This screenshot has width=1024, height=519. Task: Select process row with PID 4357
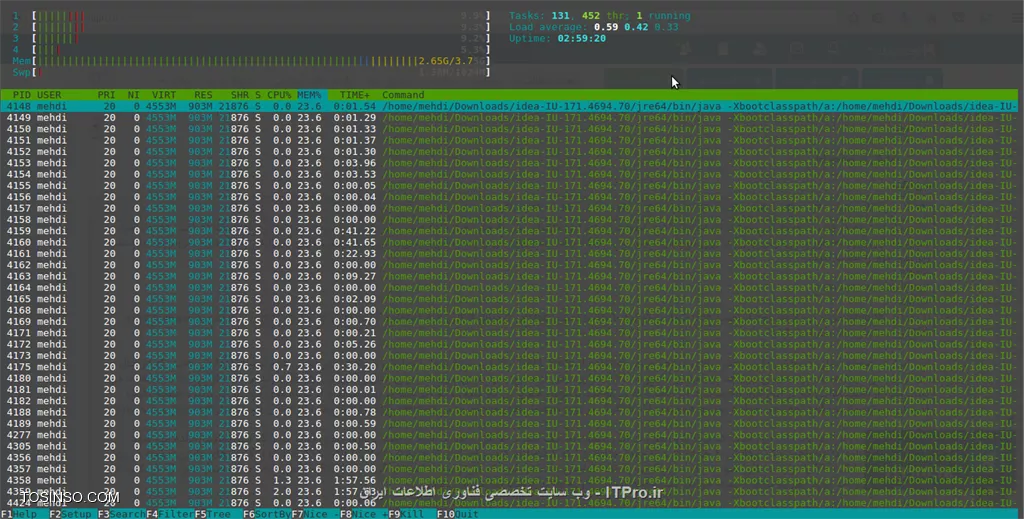(x=509, y=469)
